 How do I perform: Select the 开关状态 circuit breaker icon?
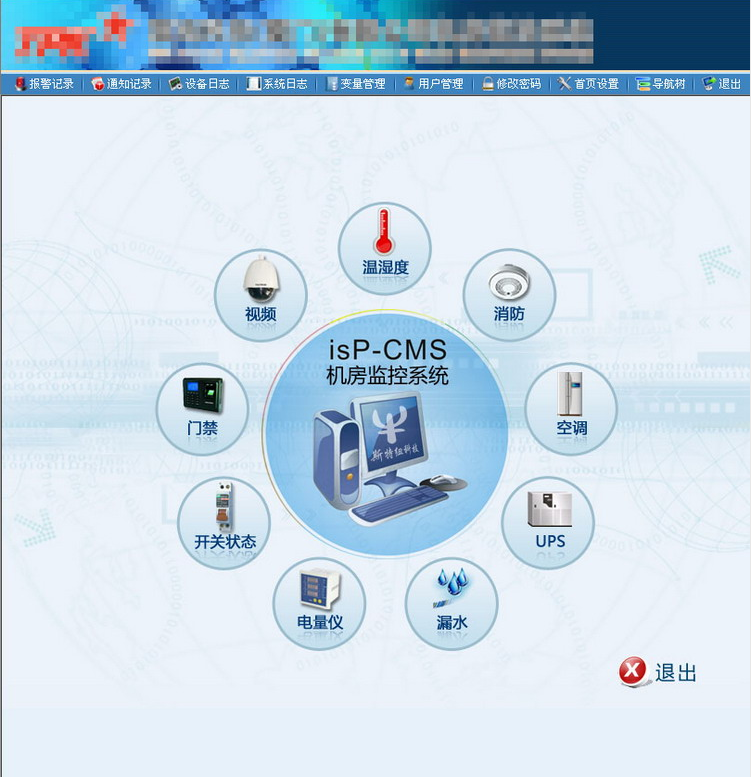224,522
